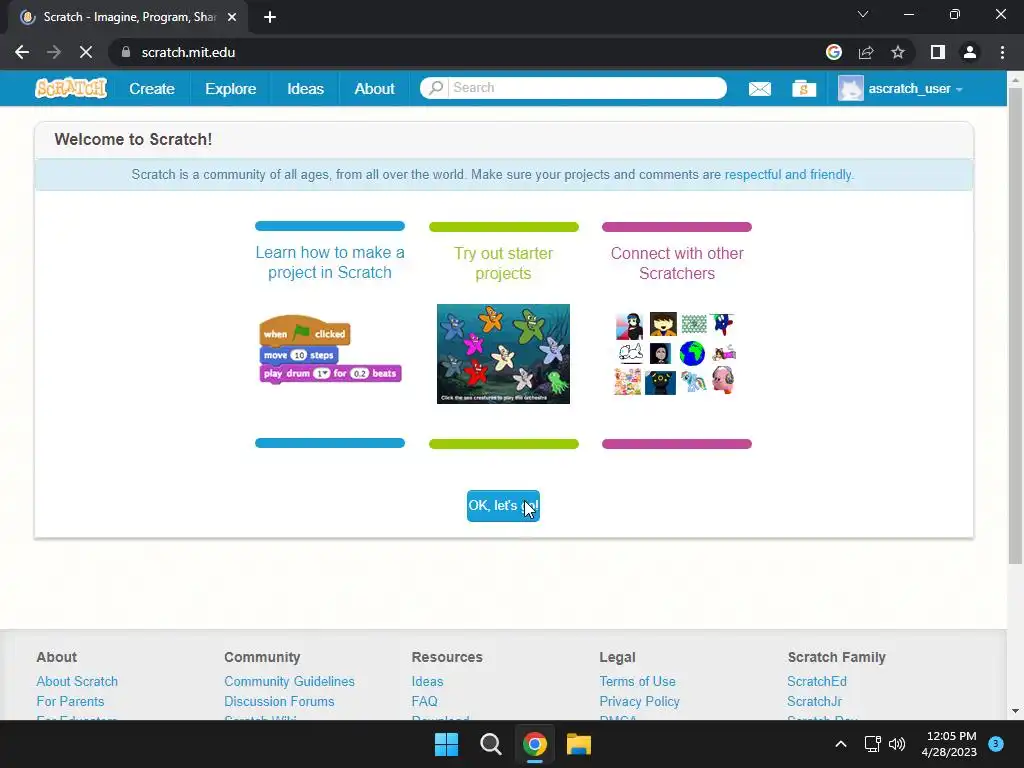This screenshot has height=768, width=1024.
Task: Open the Privacy Policy footer link
Action: tap(639, 701)
